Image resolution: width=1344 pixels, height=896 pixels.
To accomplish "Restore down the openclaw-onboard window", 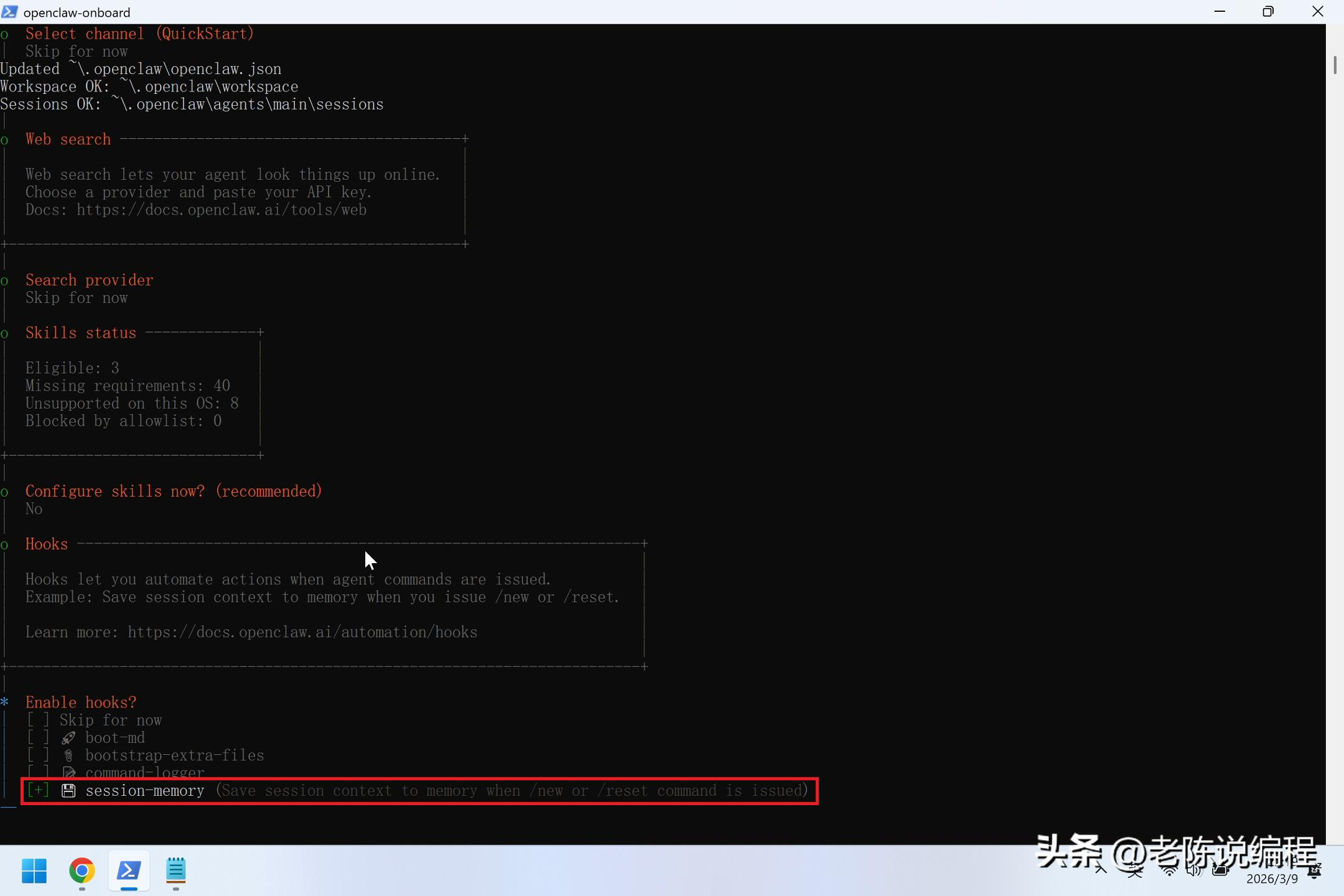I will 1268,12.
